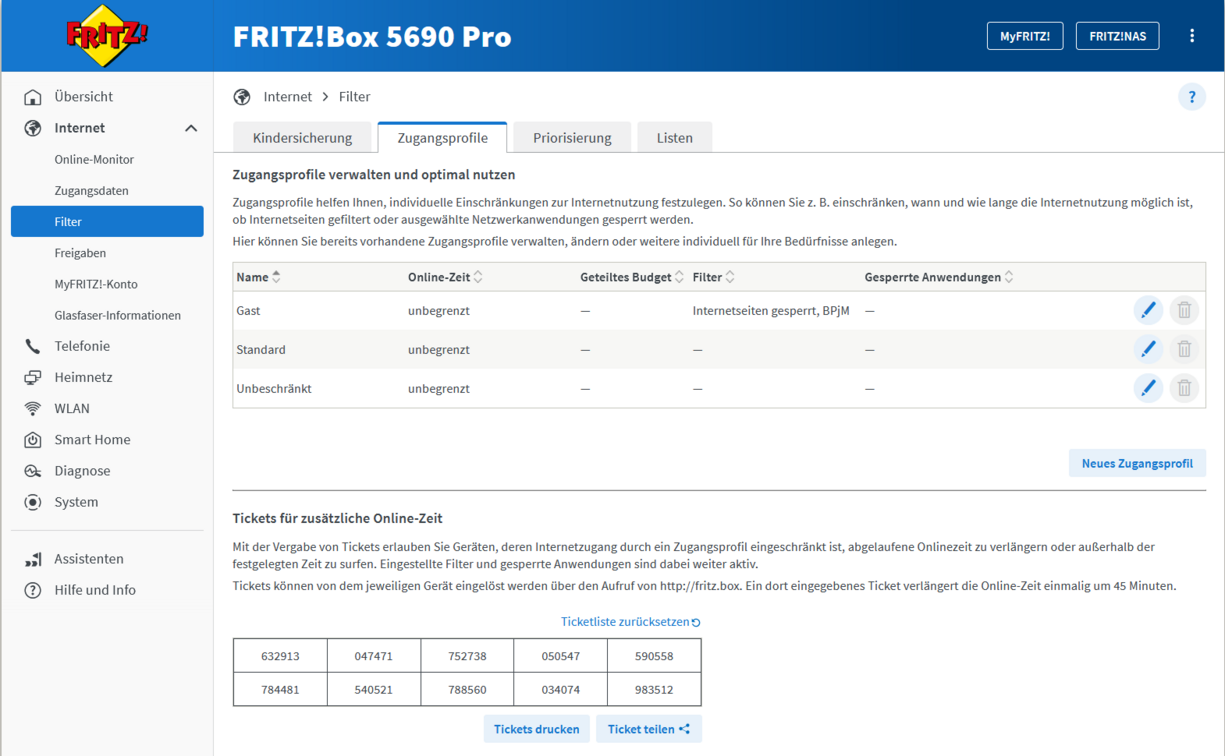Image resolution: width=1225 pixels, height=756 pixels.
Task: Click the FRITZ! logo
Action: pos(107,36)
